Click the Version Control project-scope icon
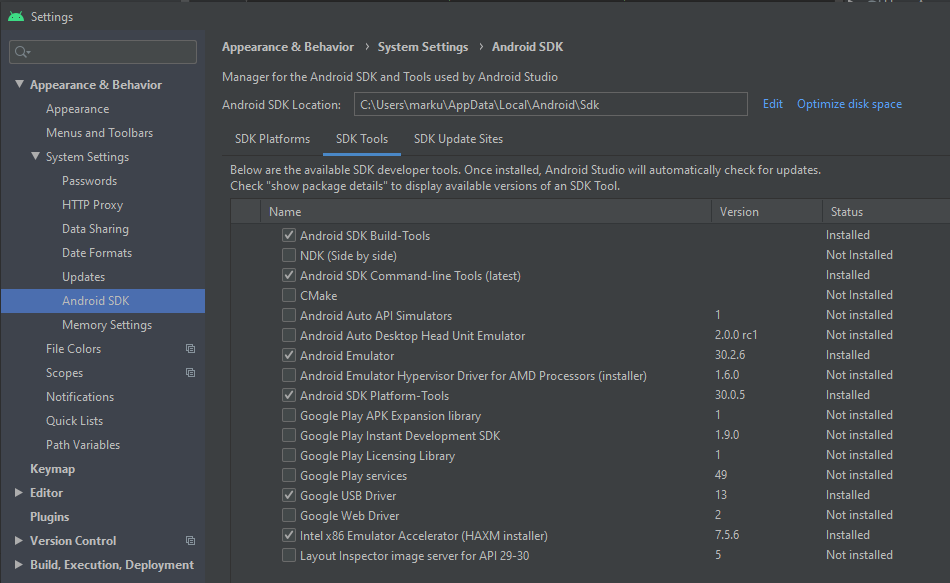Screen dimensions: 950x583 point(190,541)
